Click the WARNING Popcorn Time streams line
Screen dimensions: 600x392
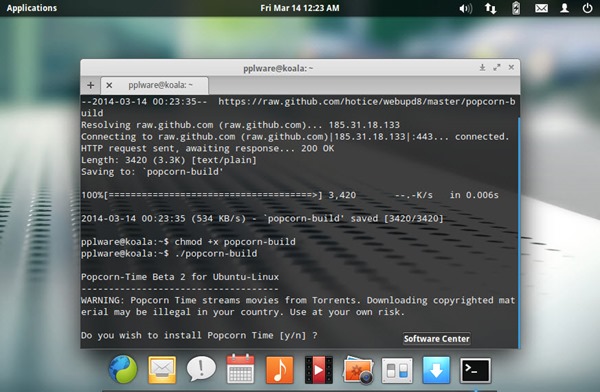[x=298, y=306]
